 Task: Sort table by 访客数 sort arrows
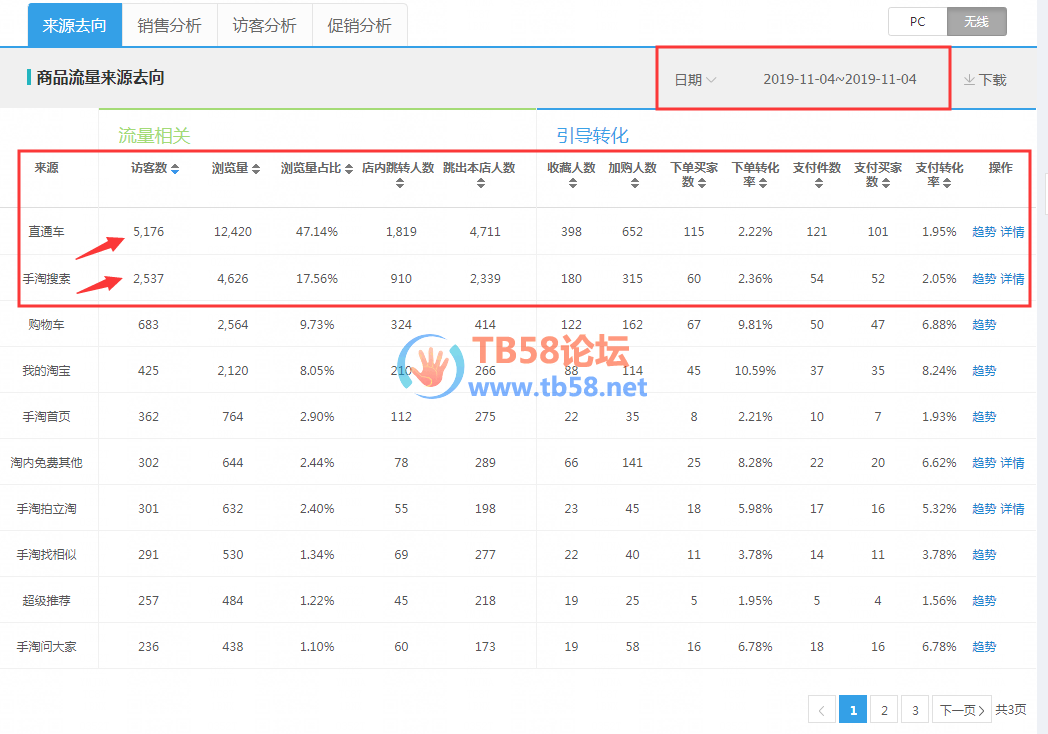pyautogui.click(x=176, y=169)
